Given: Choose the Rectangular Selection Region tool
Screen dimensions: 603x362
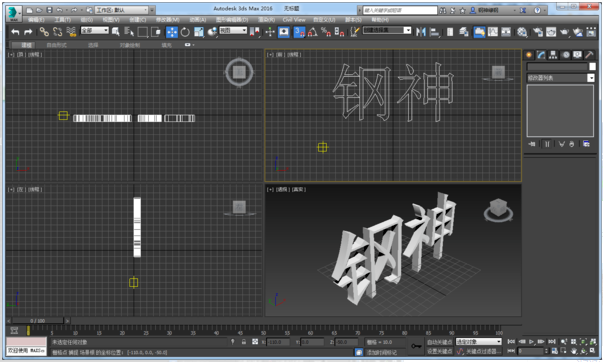Looking at the screenshot, I should (x=143, y=32).
